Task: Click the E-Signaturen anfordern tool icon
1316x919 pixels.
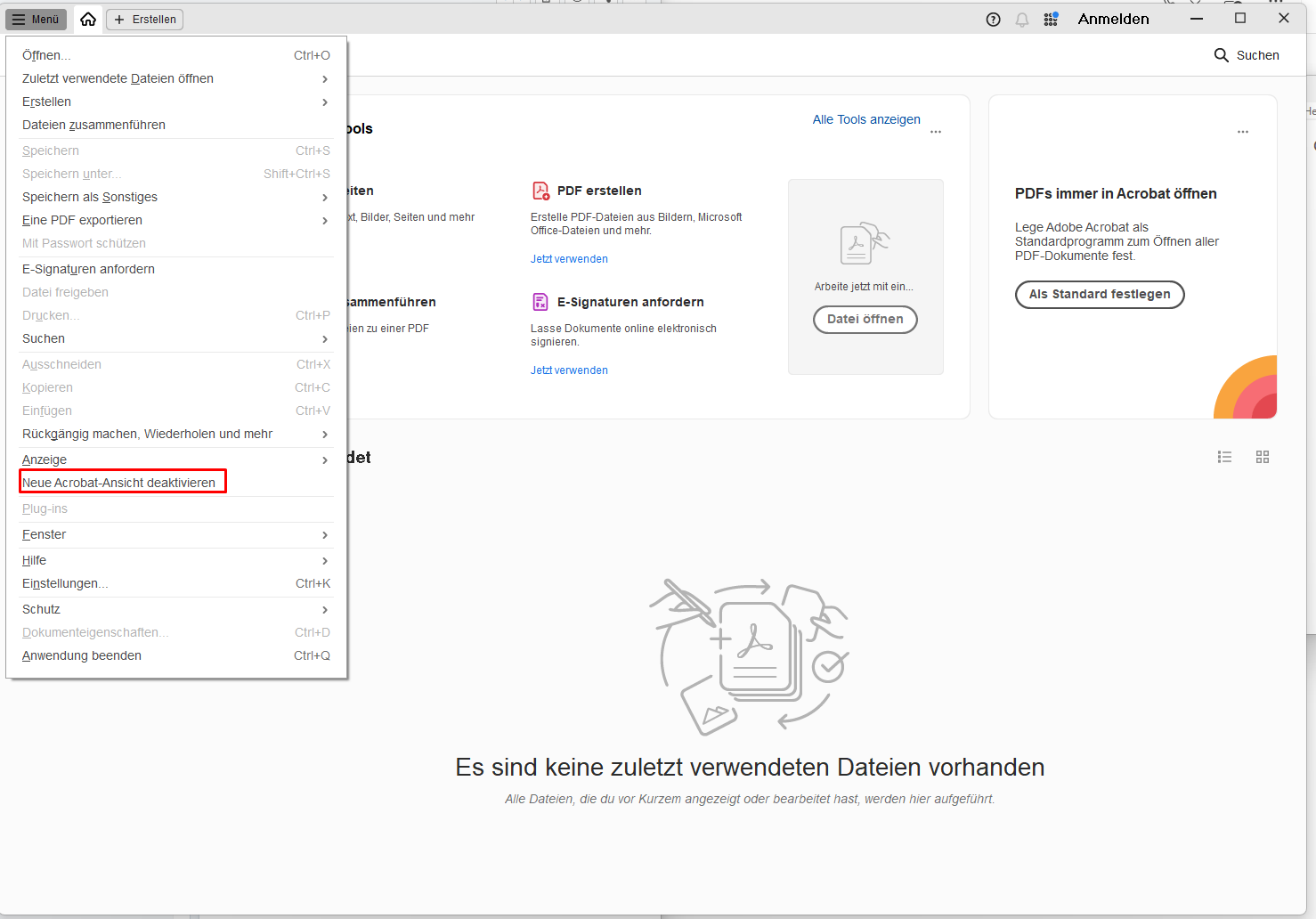Action: click(x=540, y=302)
